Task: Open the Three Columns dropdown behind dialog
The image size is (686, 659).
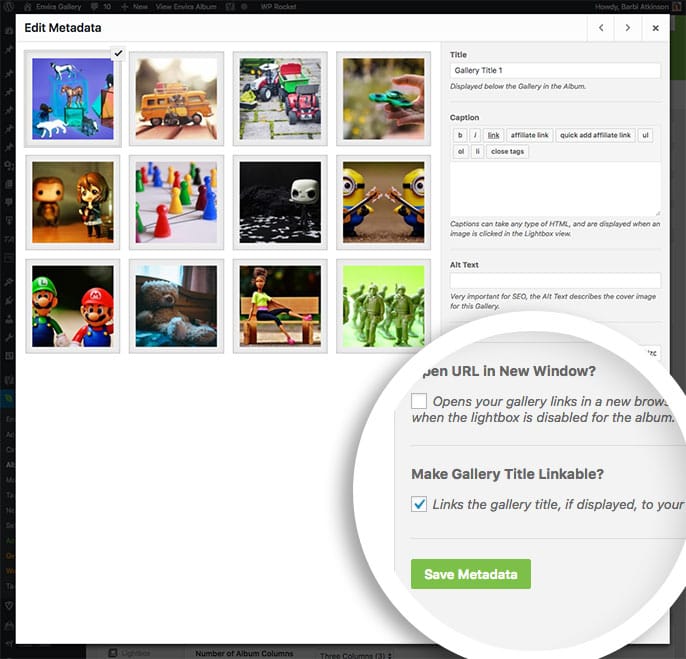Action: coord(355,655)
